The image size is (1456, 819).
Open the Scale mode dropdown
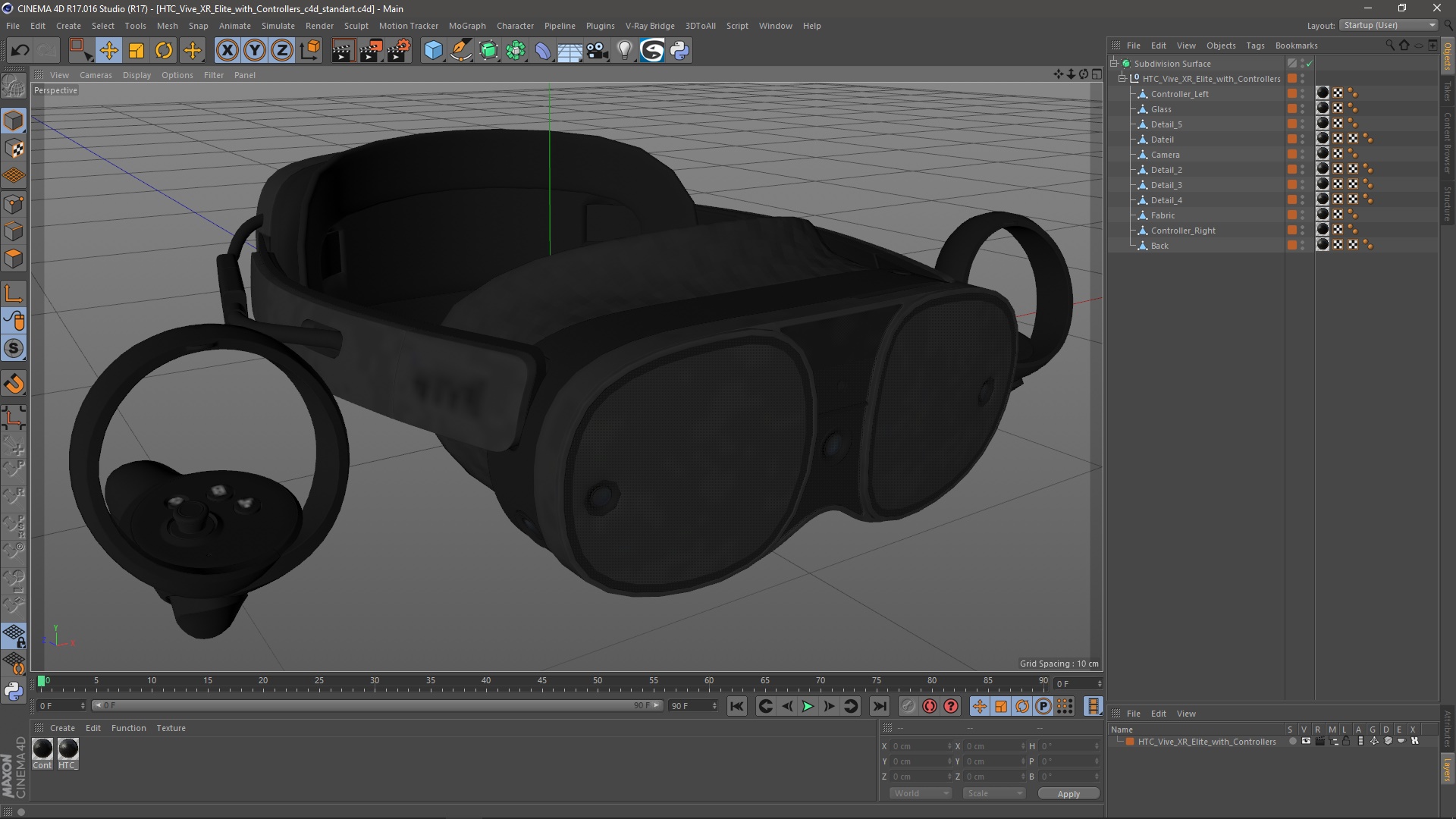(x=994, y=793)
